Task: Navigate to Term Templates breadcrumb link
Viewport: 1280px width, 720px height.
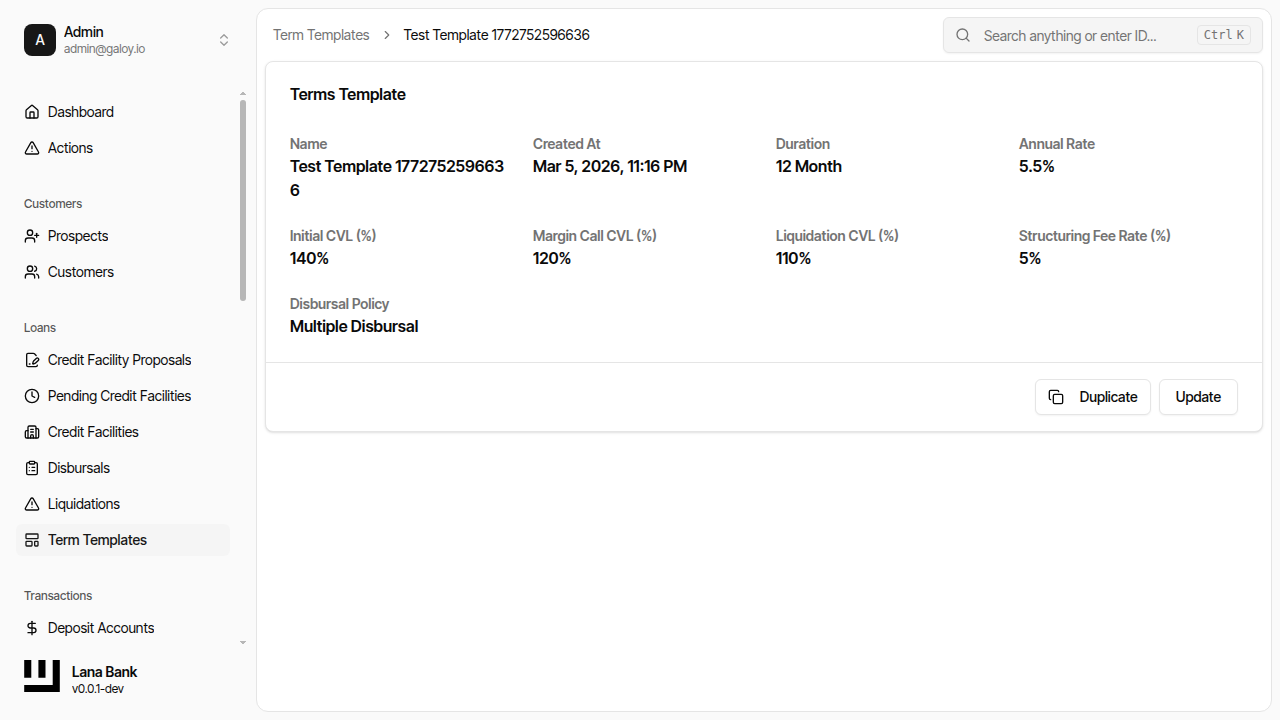Action: pyautogui.click(x=321, y=35)
